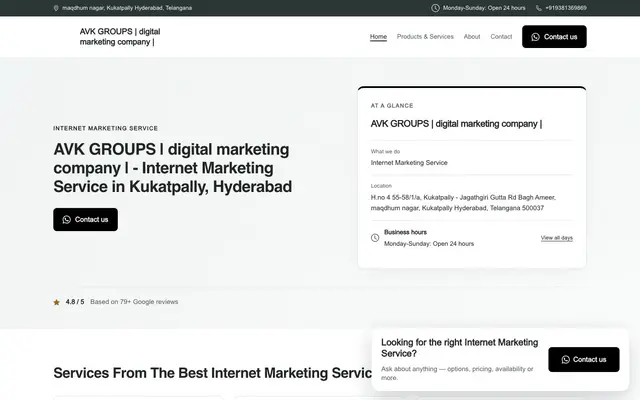Image resolution: width=640 pixels, height=400 pixels.
Task: Select the Monday-Sunday: Open 24 hours text in the top bar
Action: tap(484, 8)
